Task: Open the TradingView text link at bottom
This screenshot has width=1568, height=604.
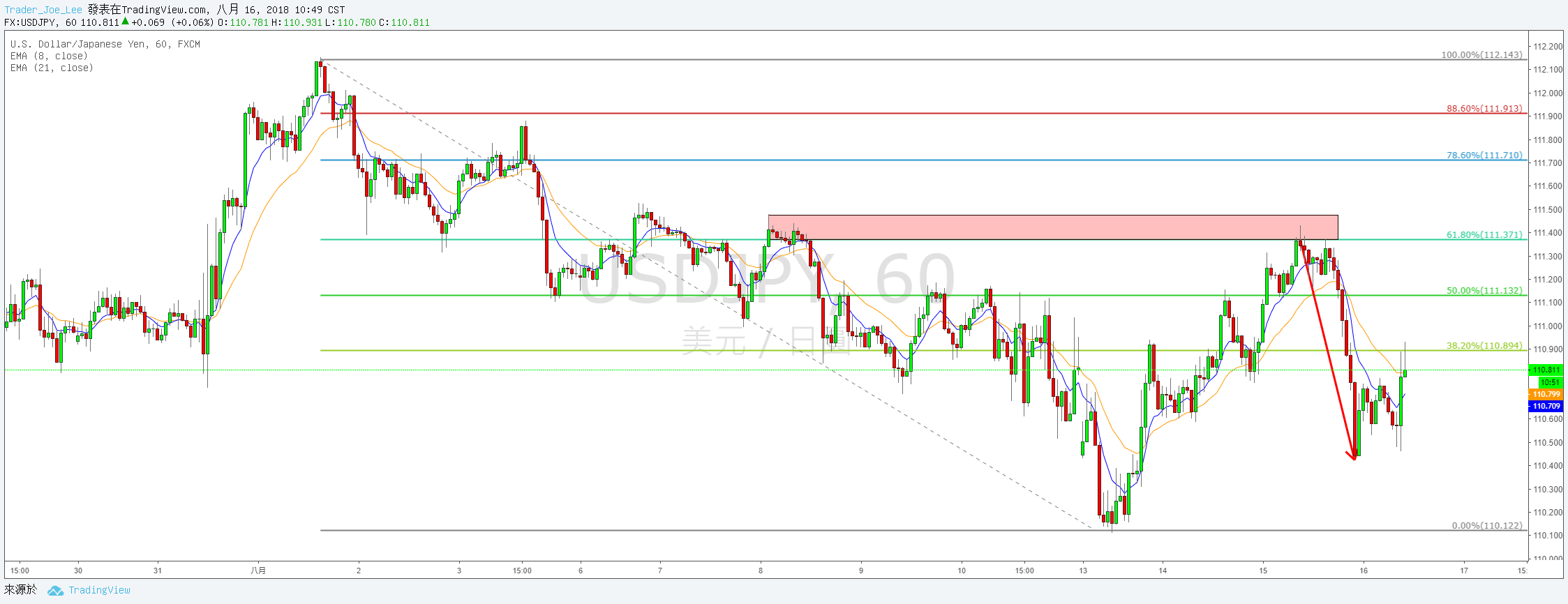Action: tap(99, 590)
